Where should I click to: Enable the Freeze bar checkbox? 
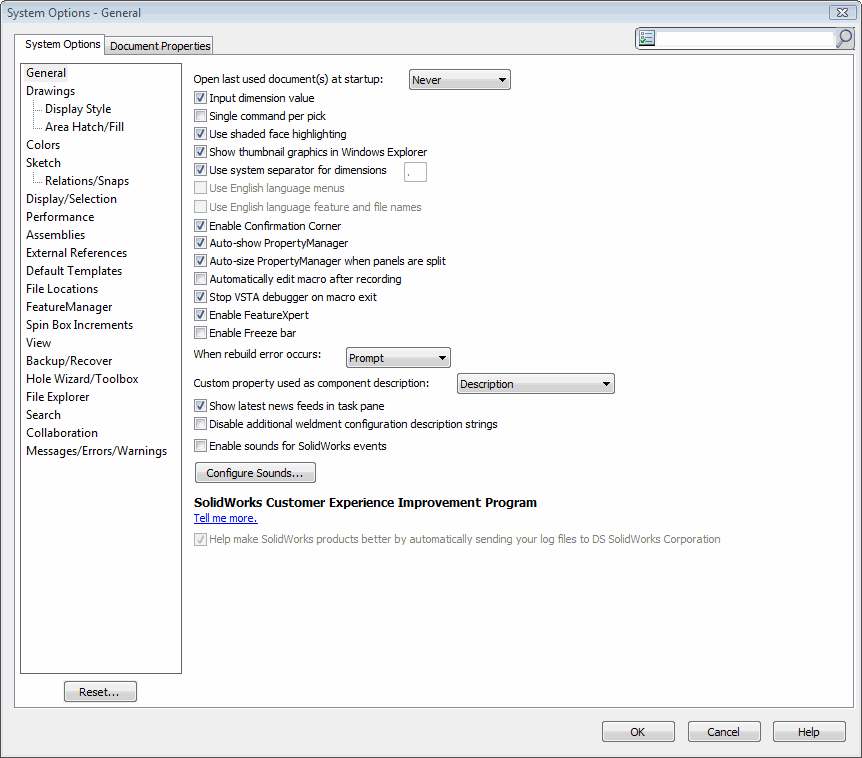click(200, 333)
